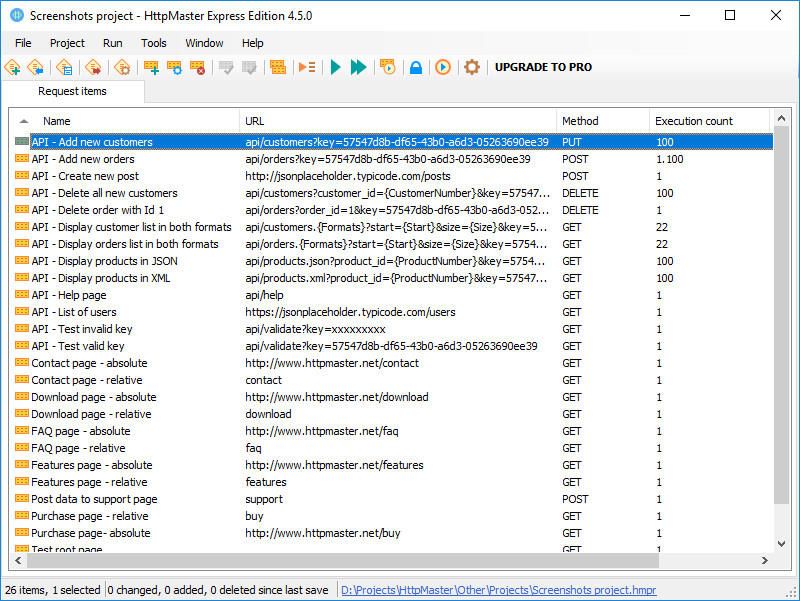Screen dimensions: 800x601
Task: Start project execution with green play icon
Action: pos(333,68)
